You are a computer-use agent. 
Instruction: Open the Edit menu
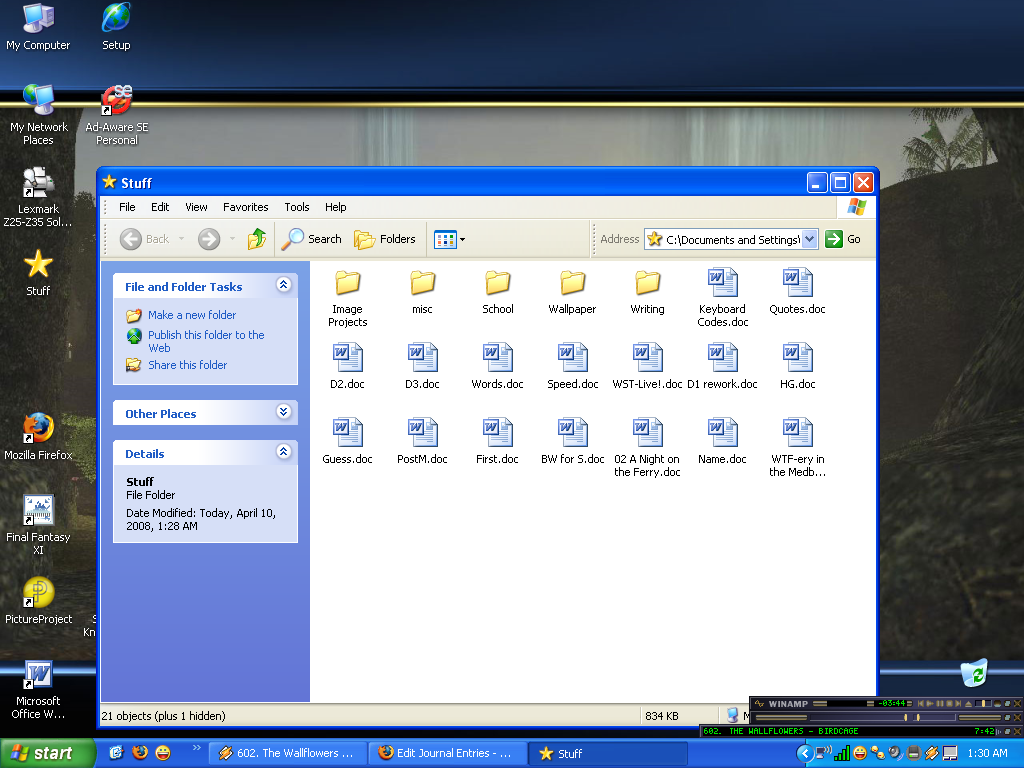(x=160, y=207)
